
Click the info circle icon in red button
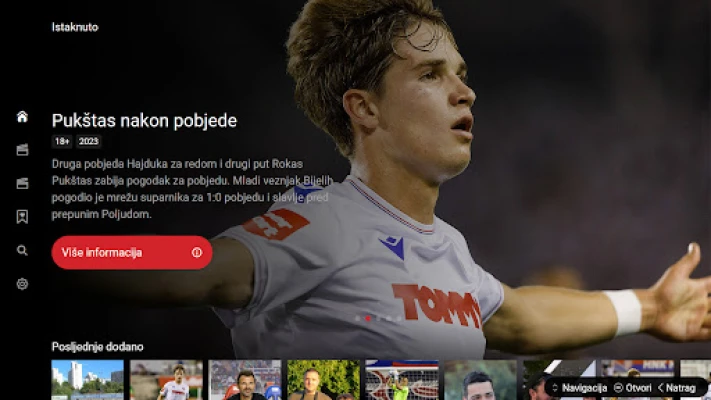197,253
